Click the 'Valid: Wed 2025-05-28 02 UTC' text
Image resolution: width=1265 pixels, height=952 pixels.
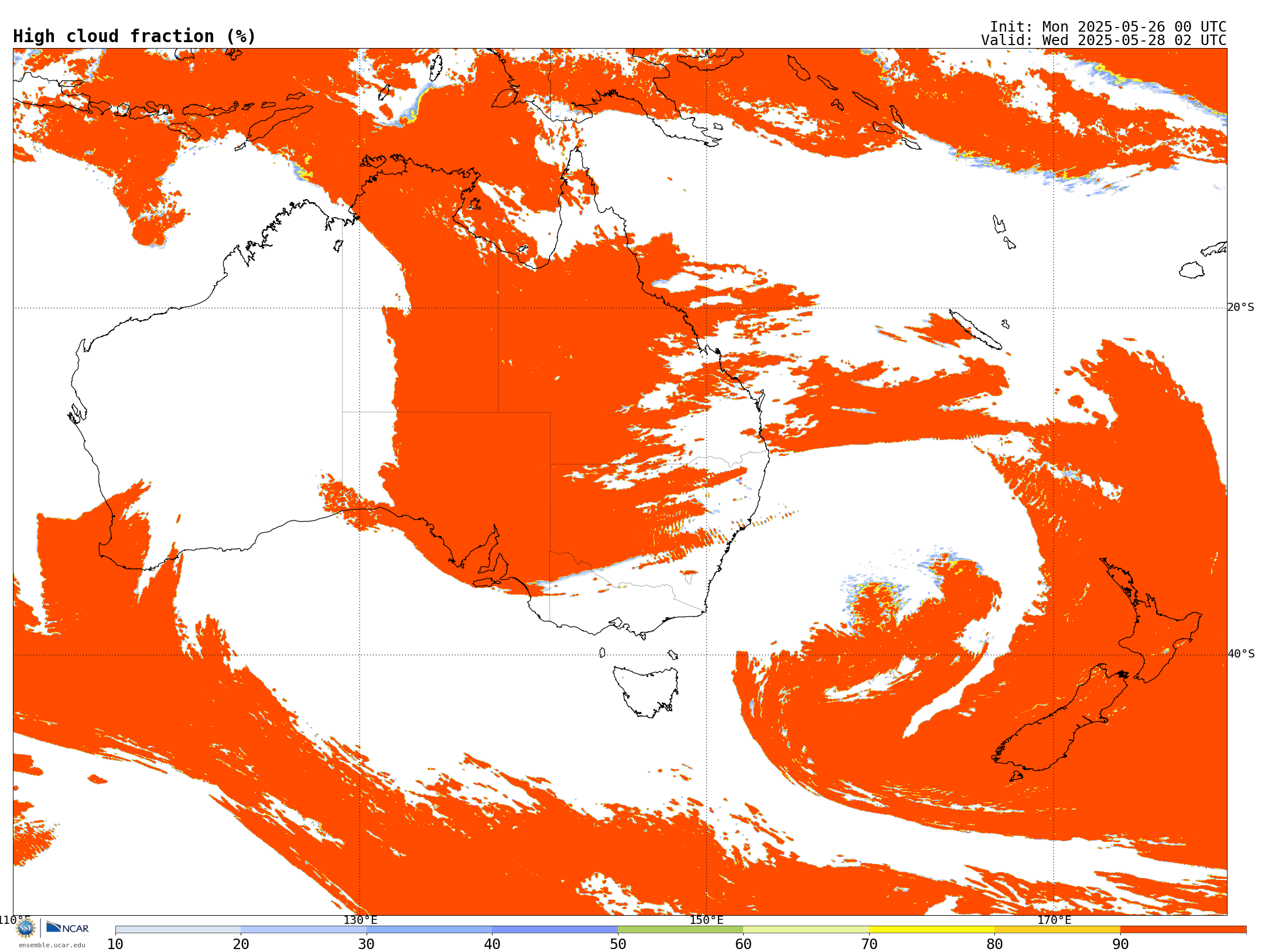pos(1104,40)
